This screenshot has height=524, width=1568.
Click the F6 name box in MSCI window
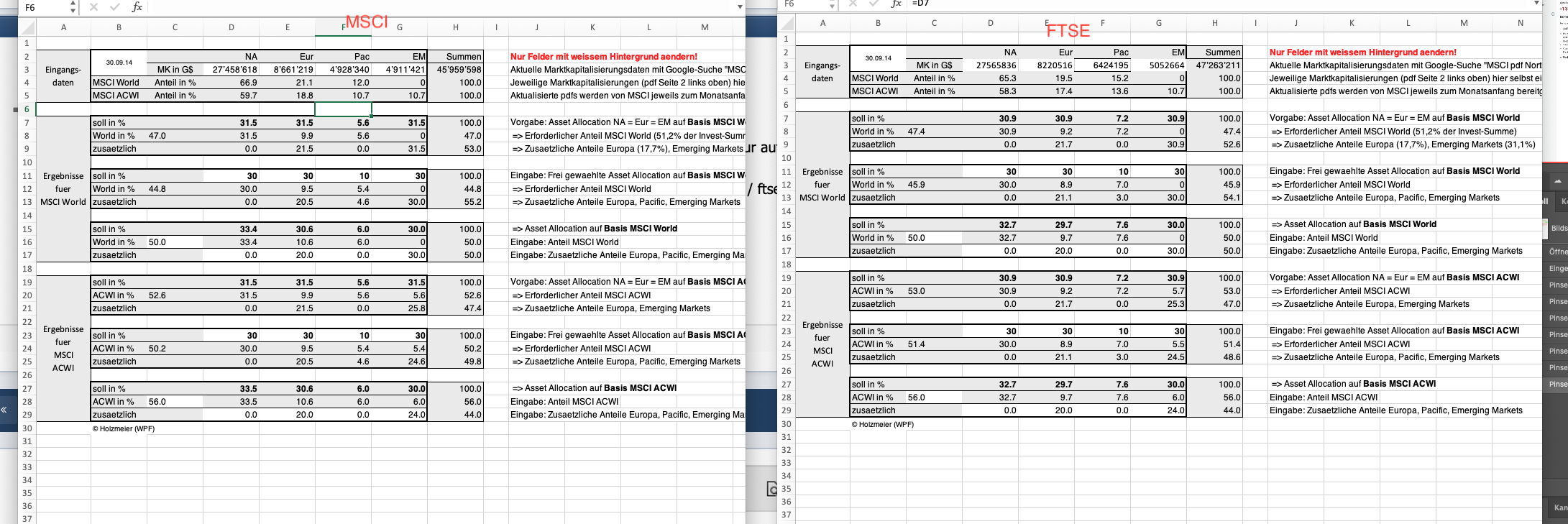coord(43,7)
